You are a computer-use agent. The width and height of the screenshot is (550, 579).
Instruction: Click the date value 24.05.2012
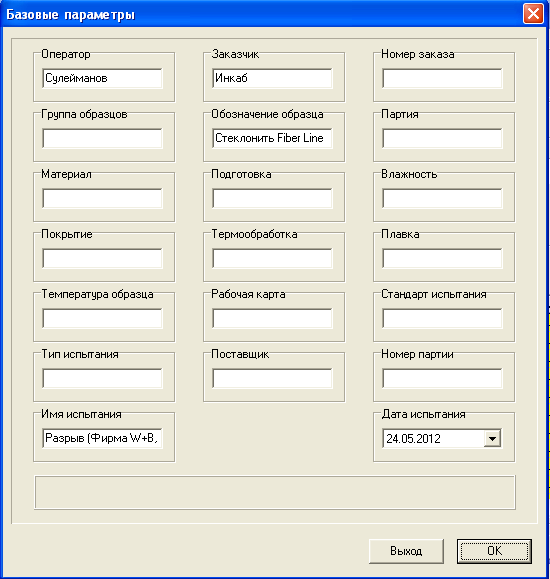413,439
